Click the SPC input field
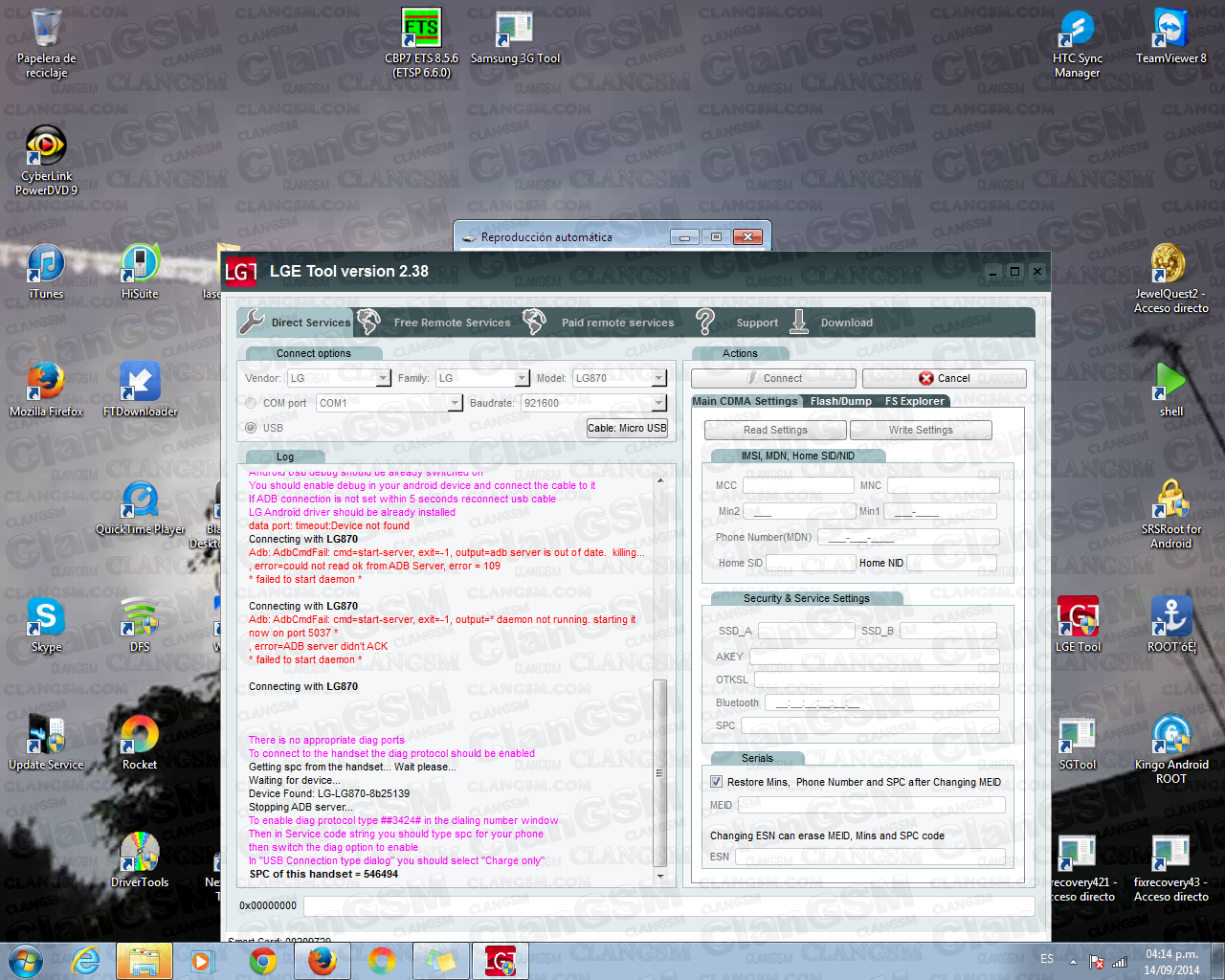Image resolution: width=1225 pixels, height=980 pixels. pyautogui.click(x=870, y=725)
